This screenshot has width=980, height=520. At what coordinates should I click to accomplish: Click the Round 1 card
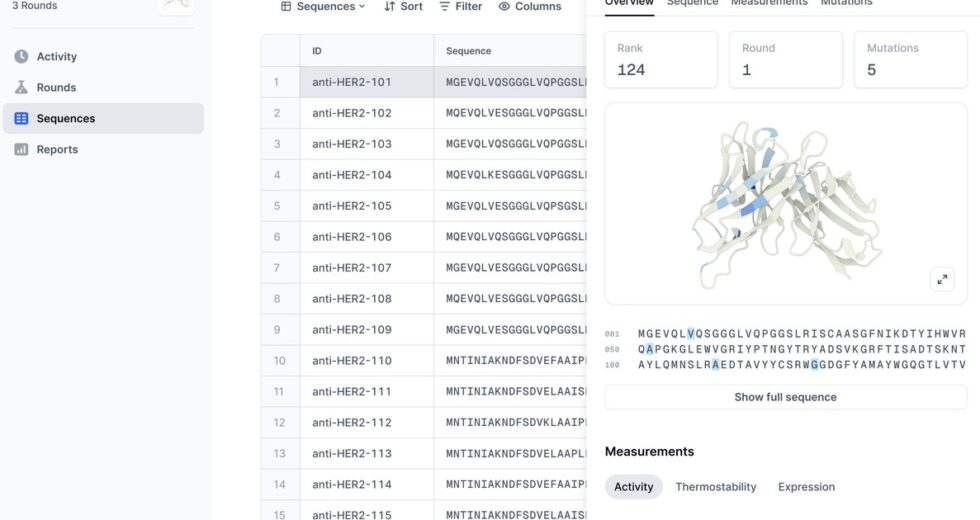(786, 60)
